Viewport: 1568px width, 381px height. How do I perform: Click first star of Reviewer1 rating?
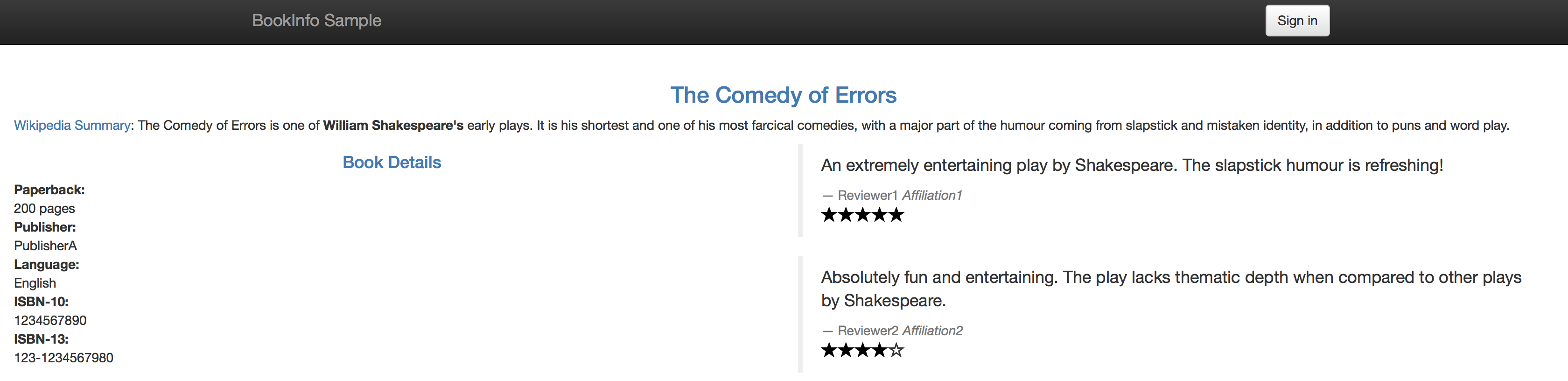point(829,215)
